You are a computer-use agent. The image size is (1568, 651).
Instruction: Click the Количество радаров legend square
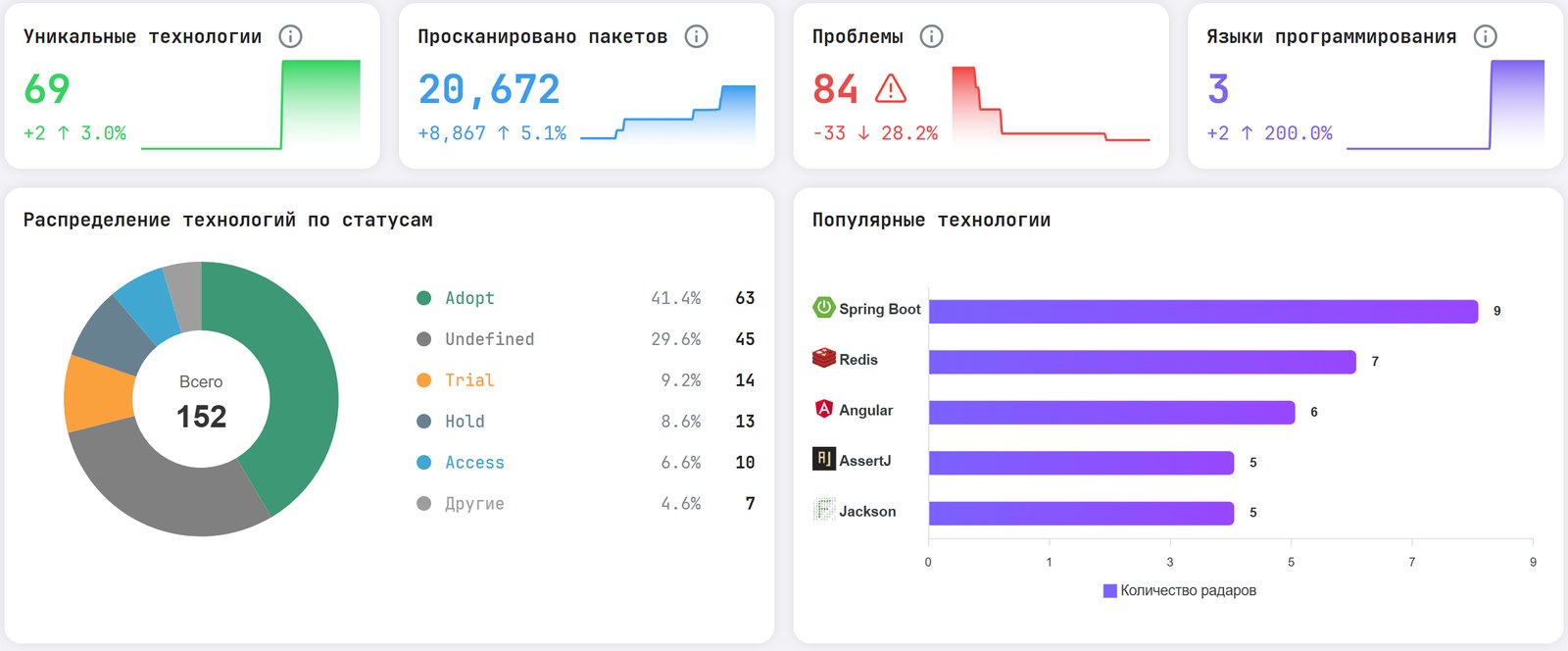tap(1110, 591)
